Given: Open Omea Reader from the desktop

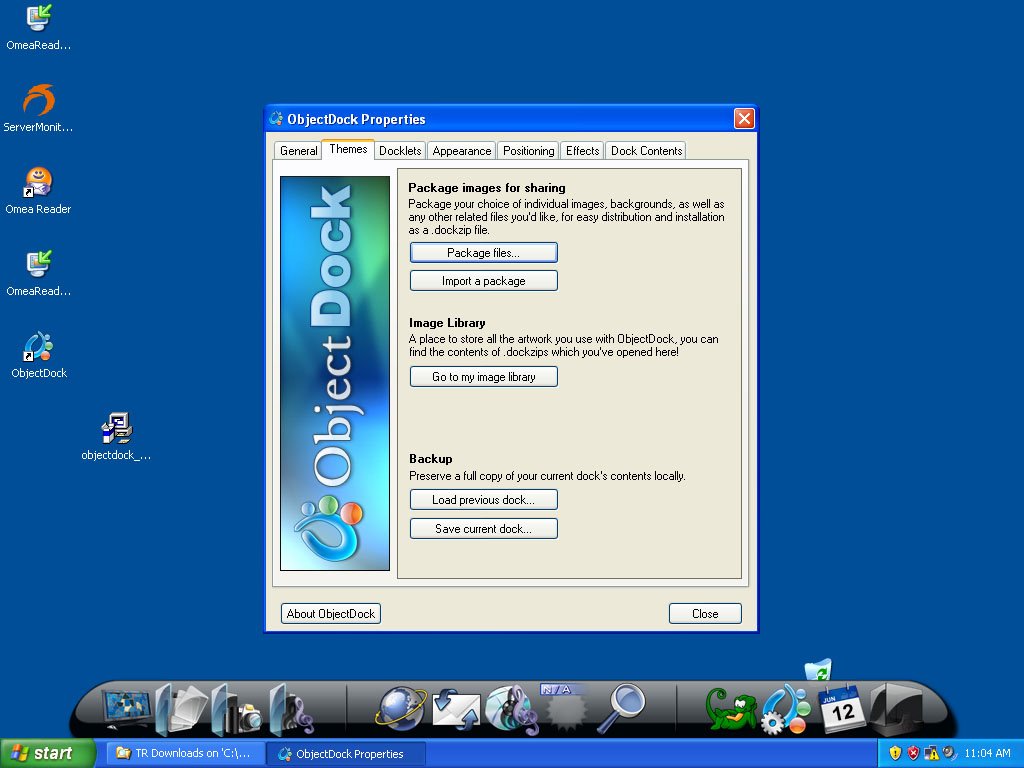Looking at the screenshot, I should click(38, 182).
